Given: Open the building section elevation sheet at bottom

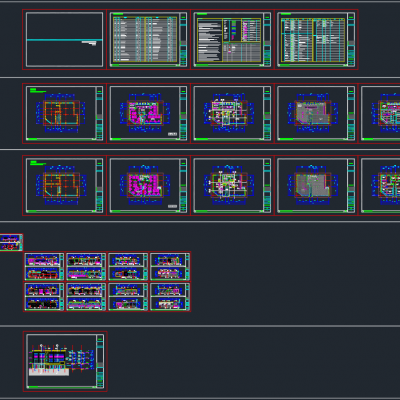Looking at the screenshot, I should coord(65,361).
